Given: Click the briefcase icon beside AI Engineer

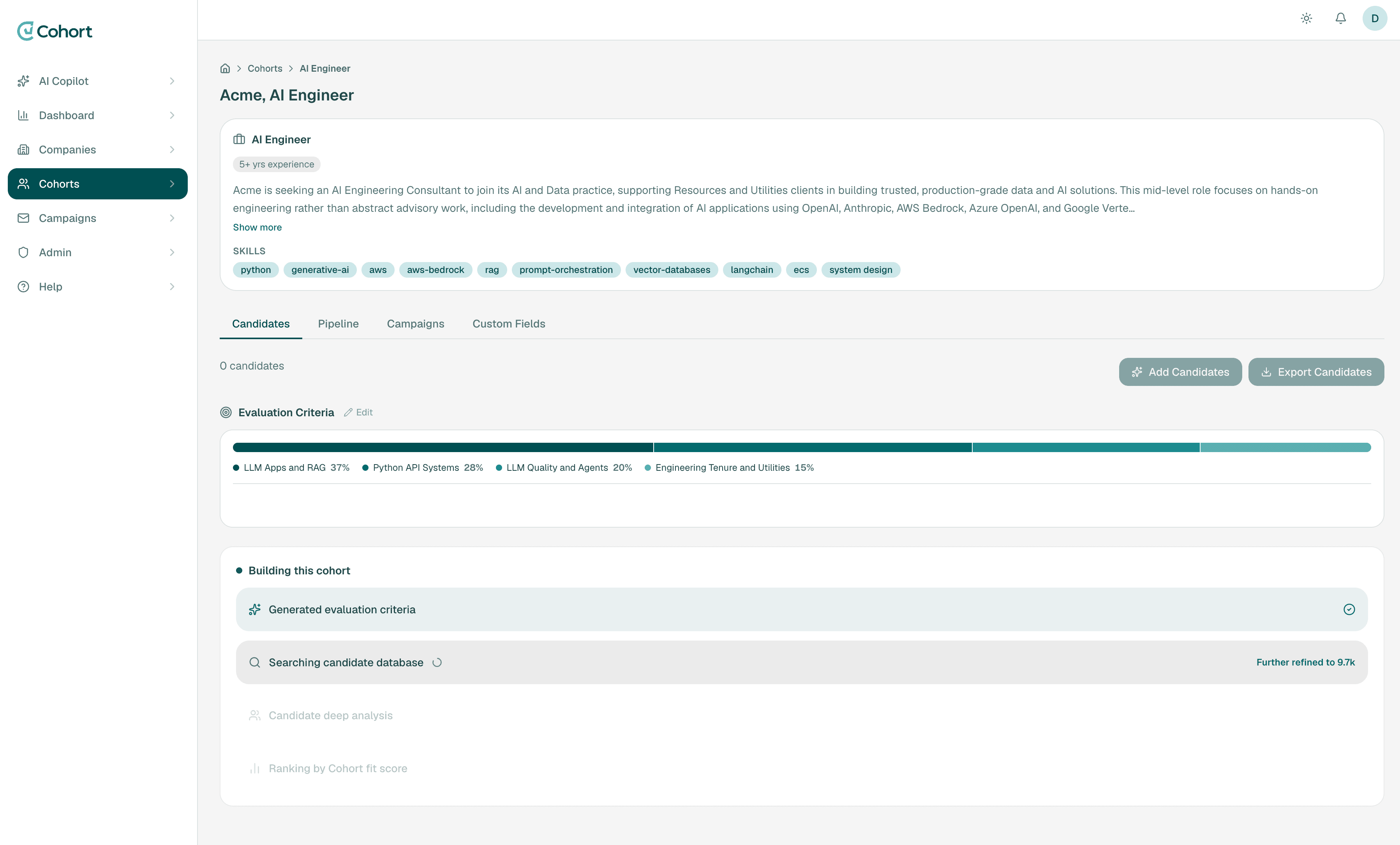Looking at the screenshot, I should (239, 139).
